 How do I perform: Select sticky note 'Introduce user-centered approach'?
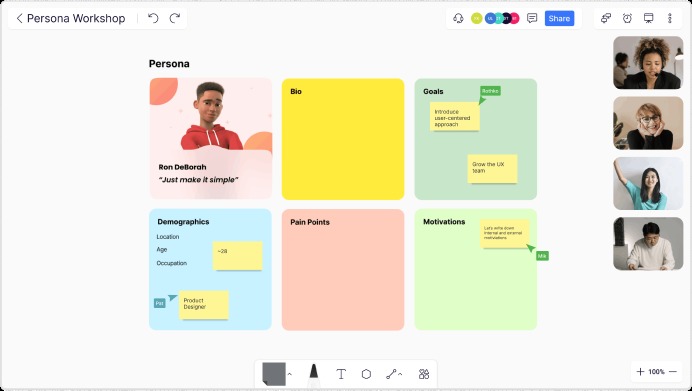[x=455, y=117]
